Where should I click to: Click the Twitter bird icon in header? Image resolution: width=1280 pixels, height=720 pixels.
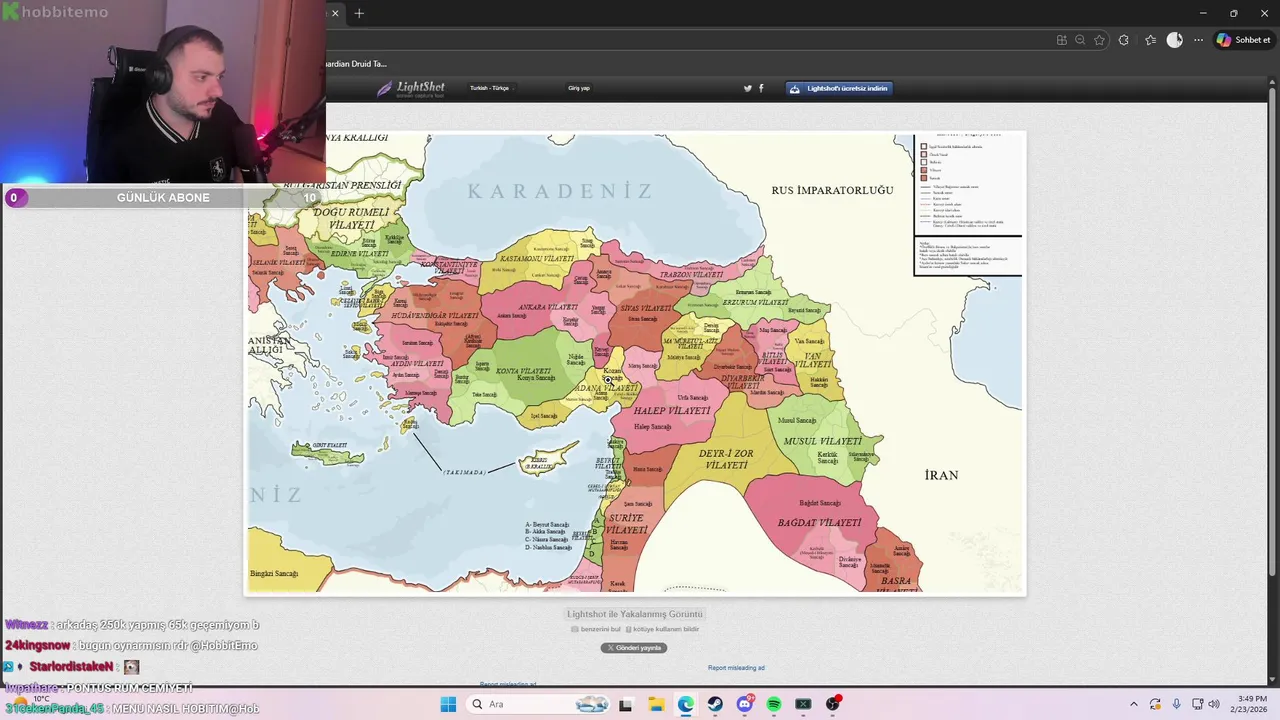click(x=747, y=88)
